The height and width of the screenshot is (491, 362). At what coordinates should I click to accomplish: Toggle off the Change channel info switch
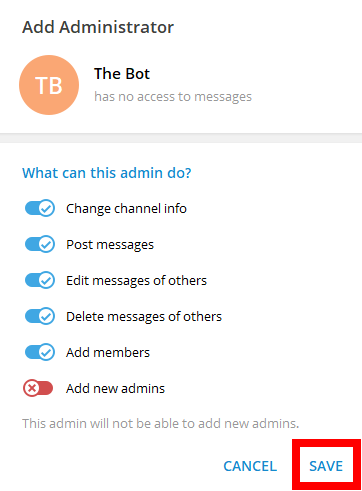click(x=40, y=208)
